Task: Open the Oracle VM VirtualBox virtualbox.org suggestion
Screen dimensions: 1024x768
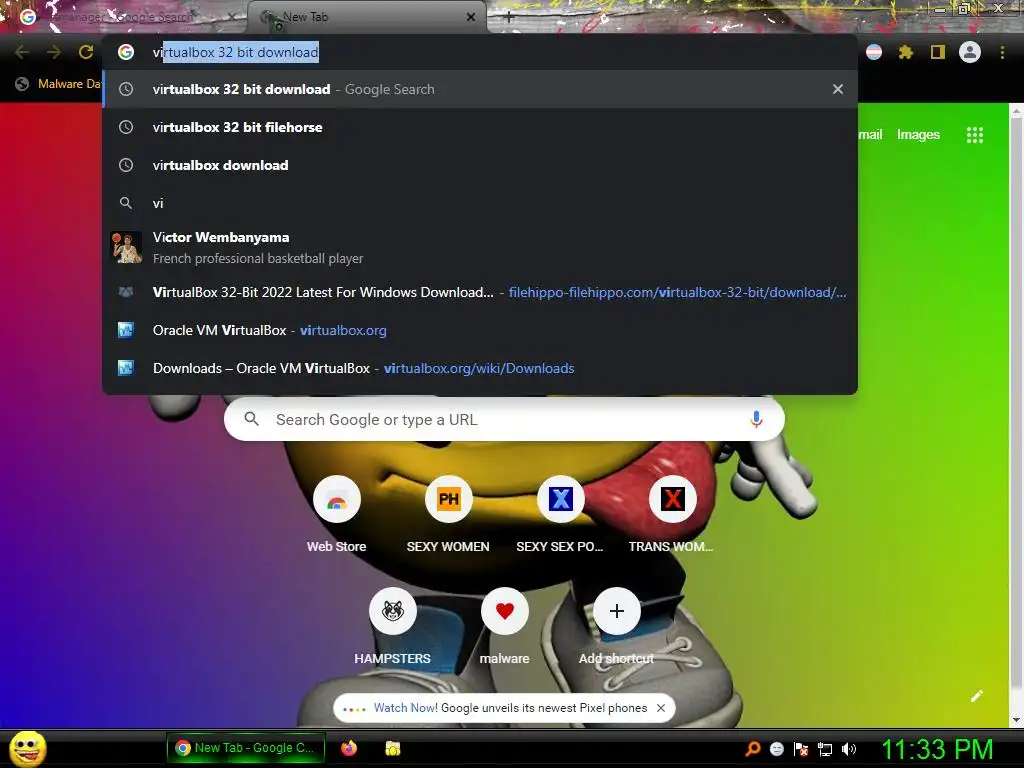Action: point(480,330)
